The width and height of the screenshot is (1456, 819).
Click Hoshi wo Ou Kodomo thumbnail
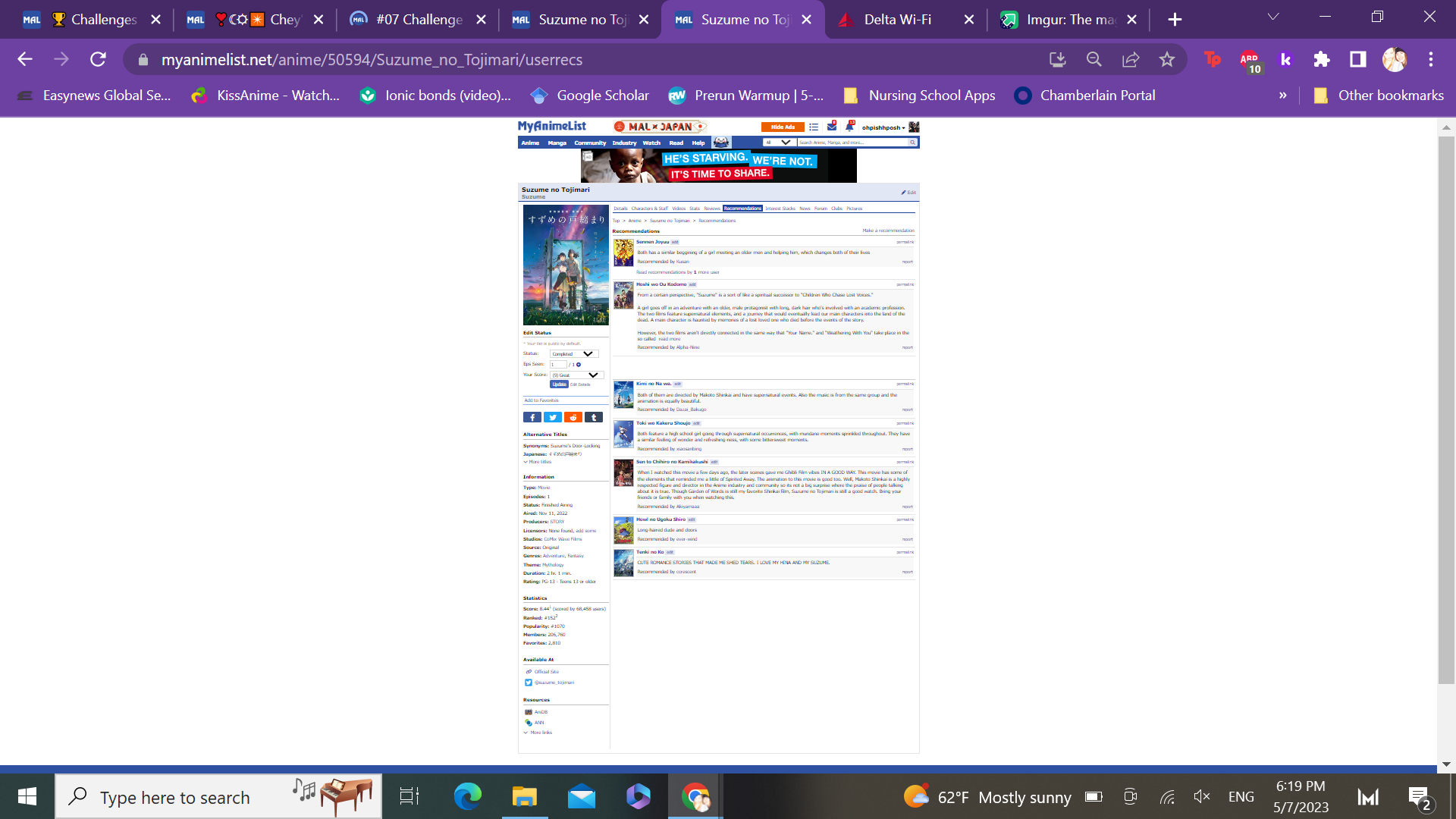point(623,295)
